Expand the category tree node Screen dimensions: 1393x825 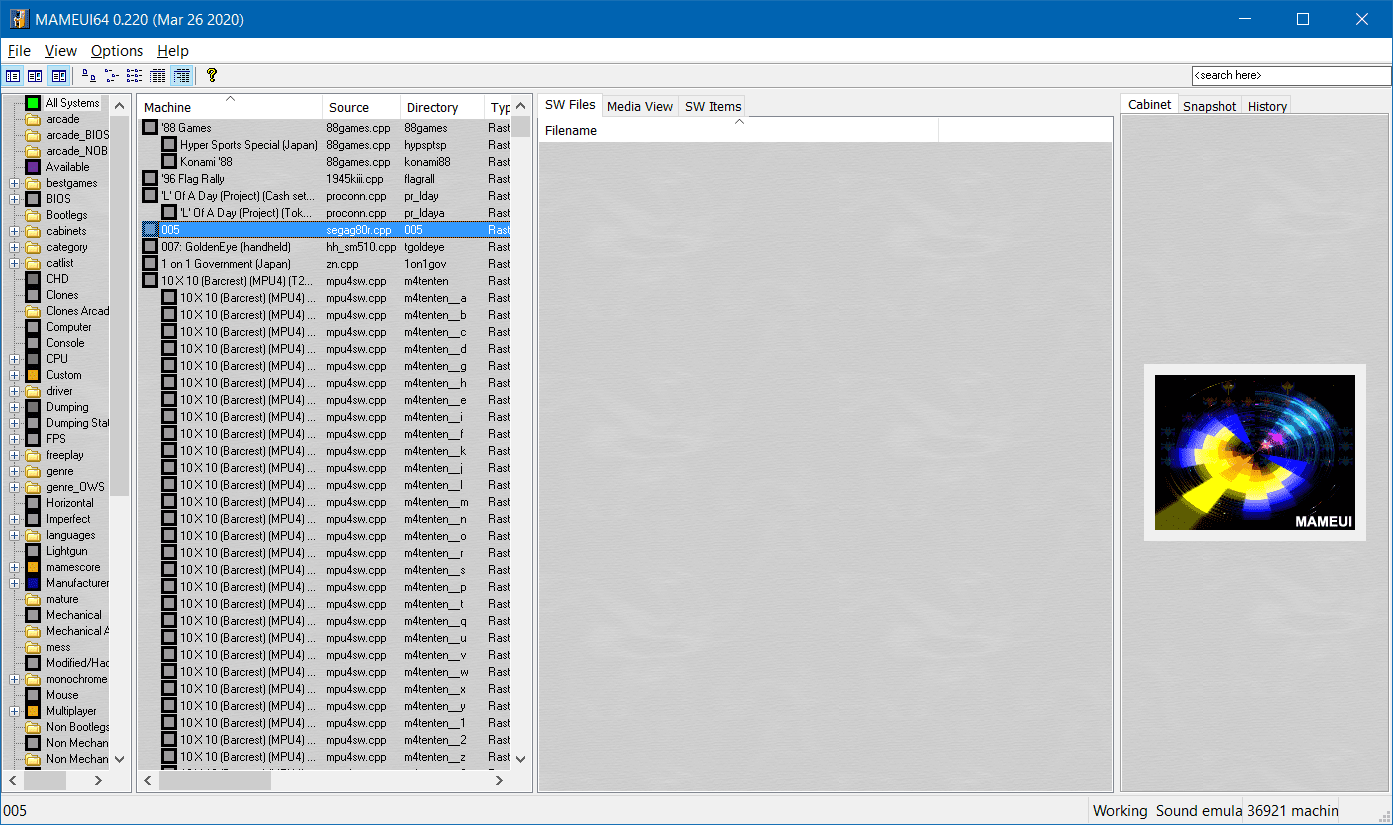pos(14,247)
